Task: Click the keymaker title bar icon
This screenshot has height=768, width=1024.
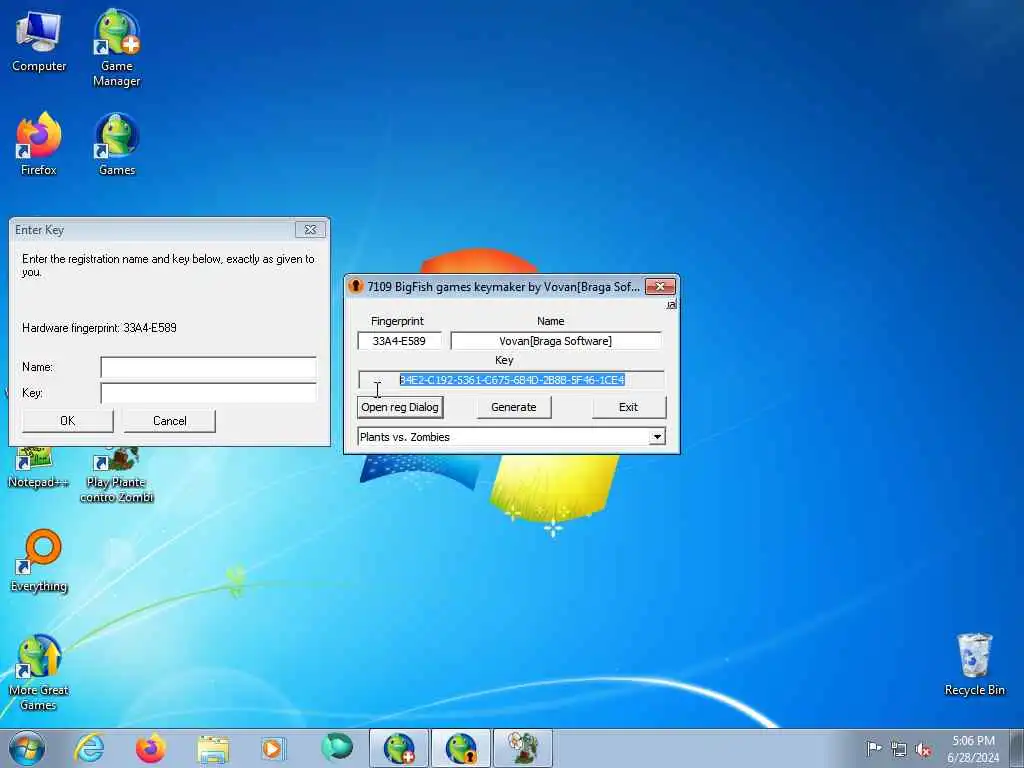Action: pos(355,286)
